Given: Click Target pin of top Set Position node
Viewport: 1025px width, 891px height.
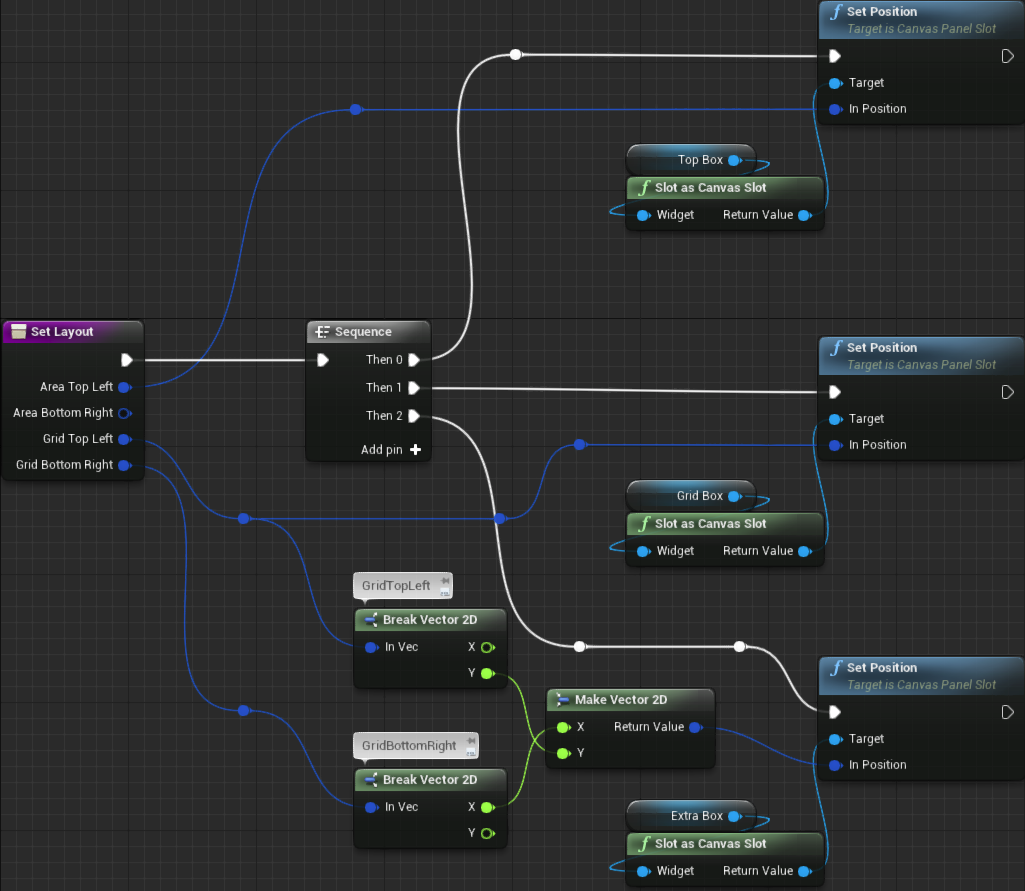Looking at the screenshot, I should point(835,84).
